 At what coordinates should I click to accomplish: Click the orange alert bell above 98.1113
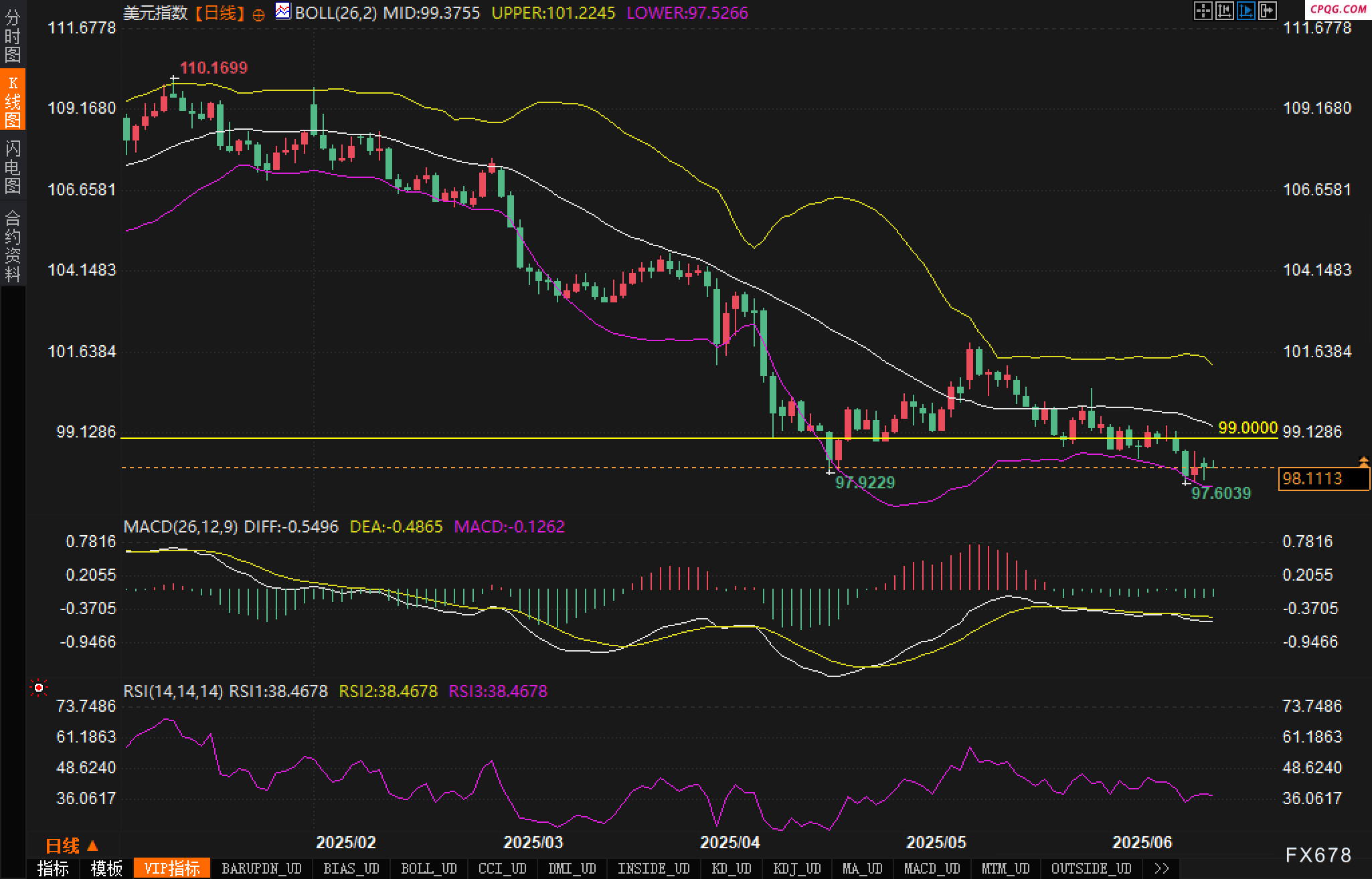click(1364, 461)
